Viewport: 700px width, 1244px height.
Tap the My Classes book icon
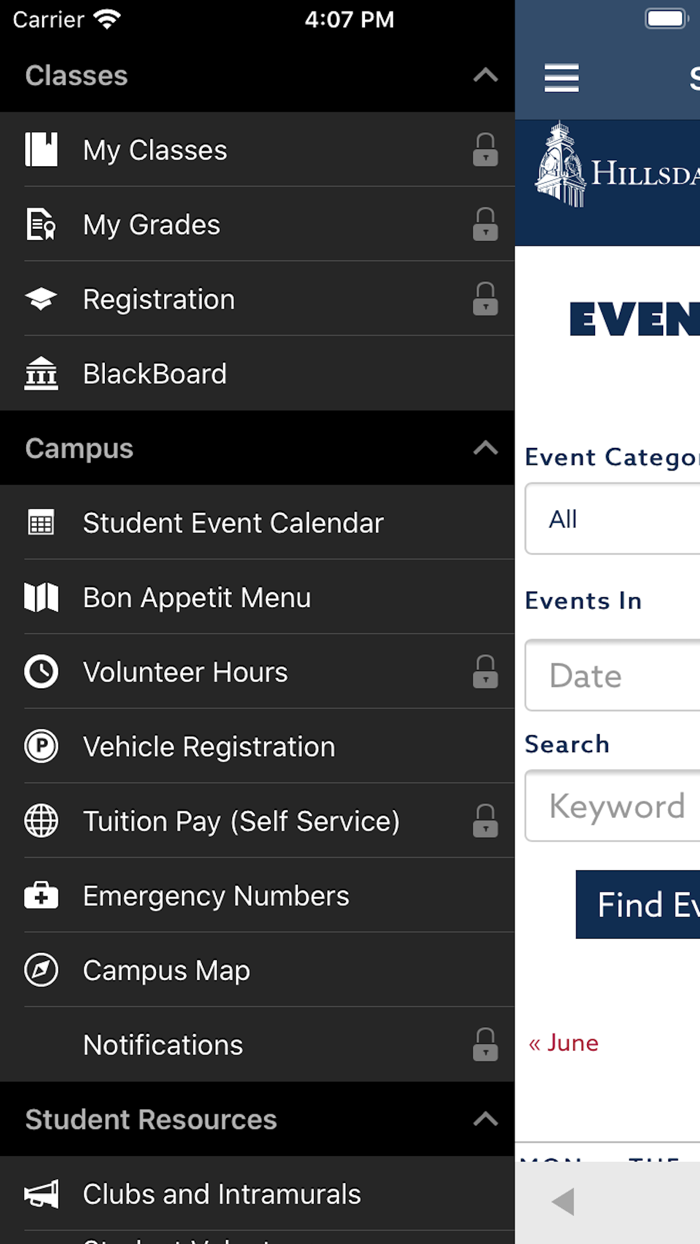[x=41, y=150]
